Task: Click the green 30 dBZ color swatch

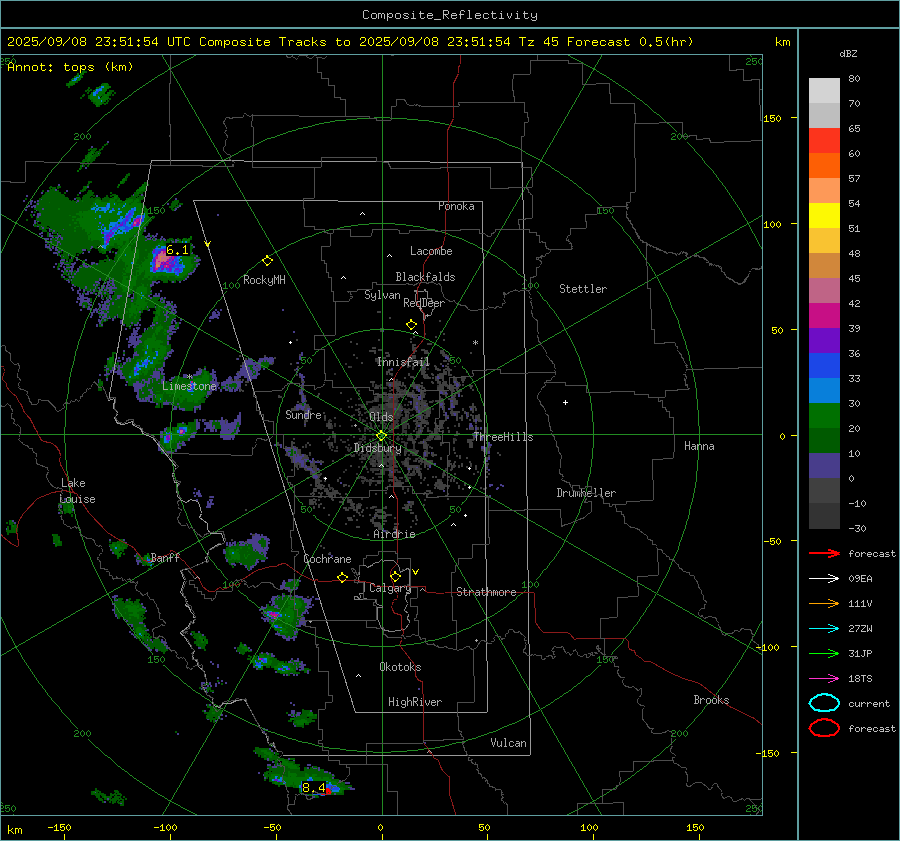Action: pos(824,416)
